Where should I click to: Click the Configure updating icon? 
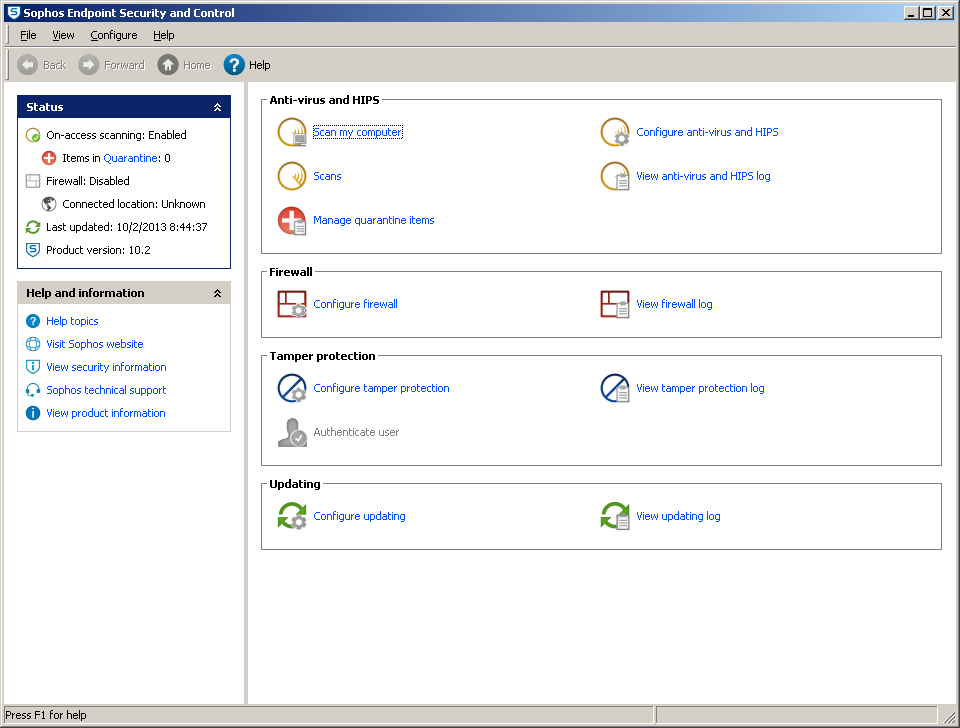coord(292,517)
